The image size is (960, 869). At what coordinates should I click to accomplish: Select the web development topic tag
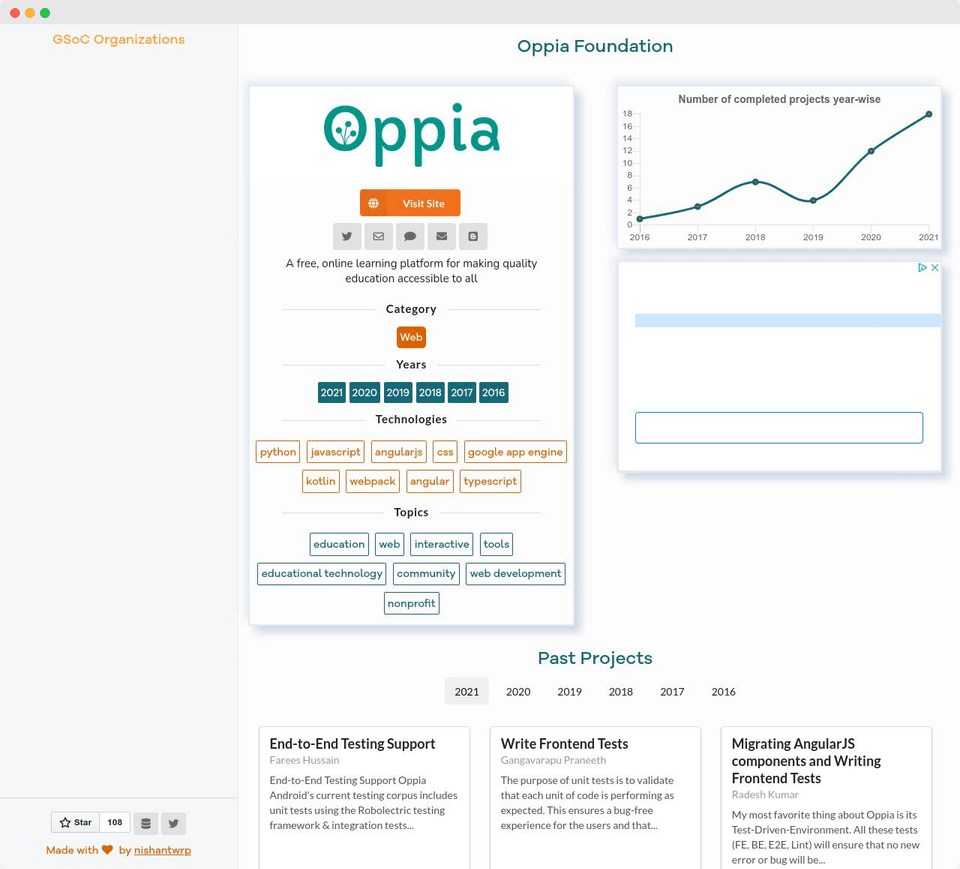tap(516, 574)
